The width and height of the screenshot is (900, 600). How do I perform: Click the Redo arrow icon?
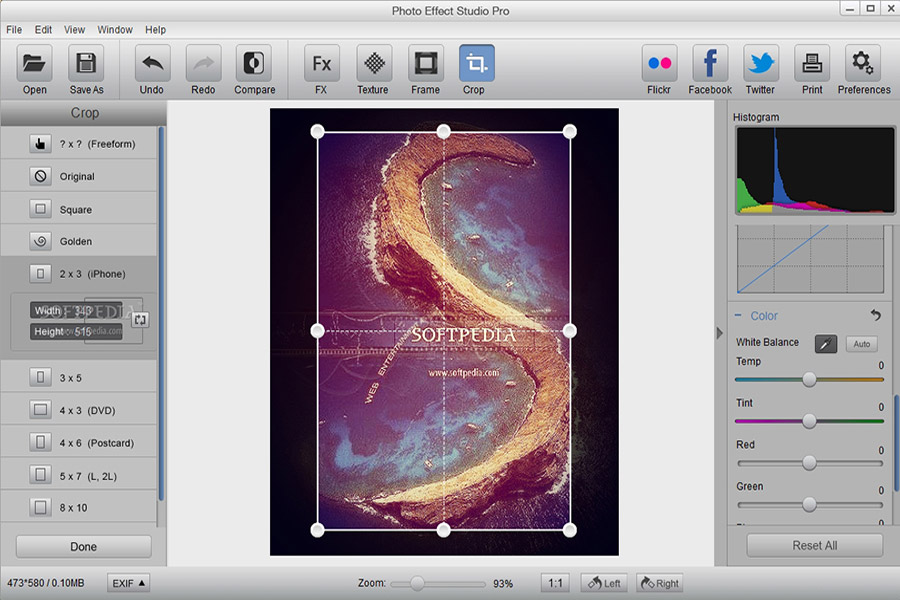pyautogui.click(x=203, y=63)
